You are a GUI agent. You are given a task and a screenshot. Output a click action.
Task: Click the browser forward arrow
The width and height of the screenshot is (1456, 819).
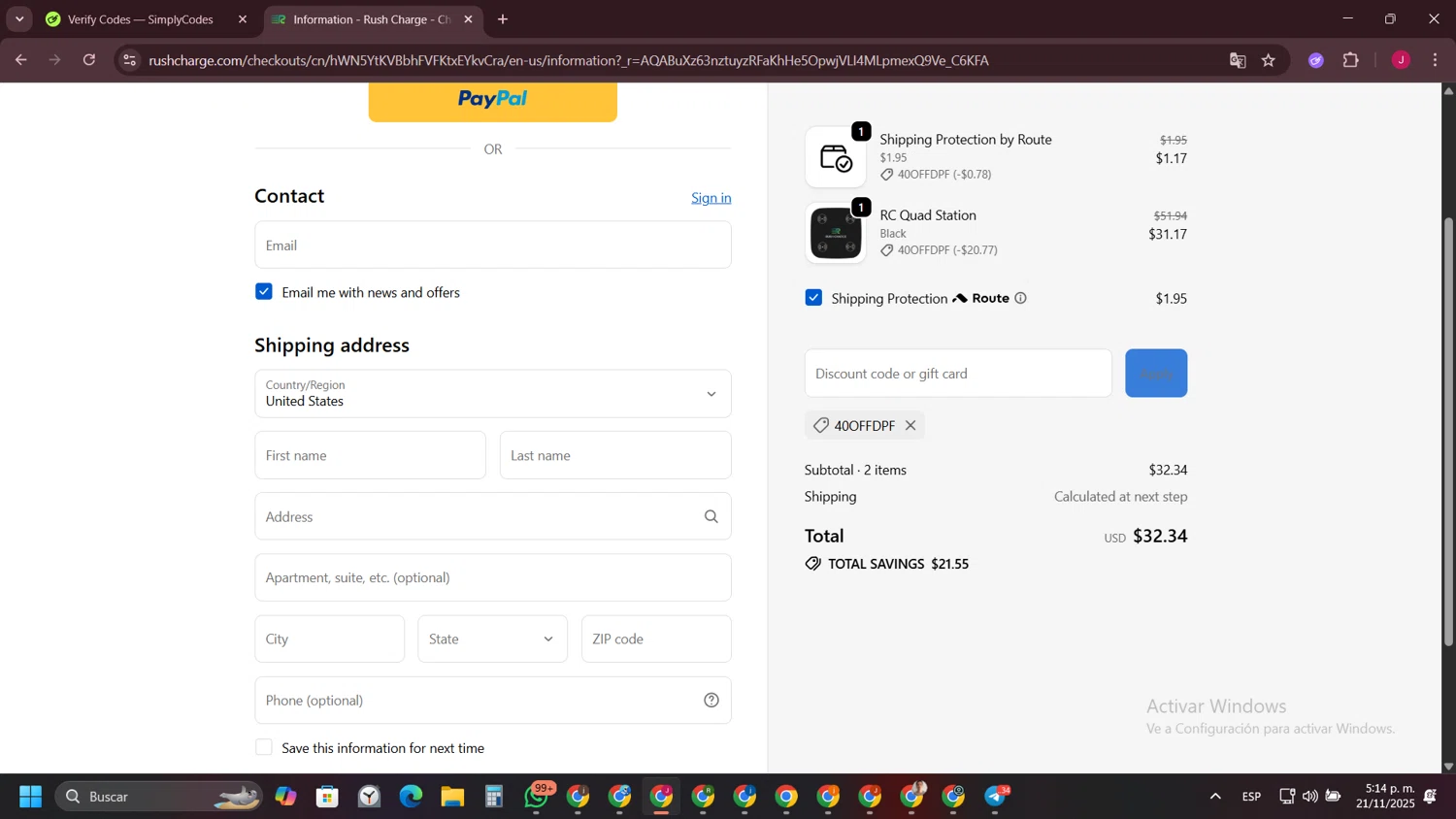point(55,60)
